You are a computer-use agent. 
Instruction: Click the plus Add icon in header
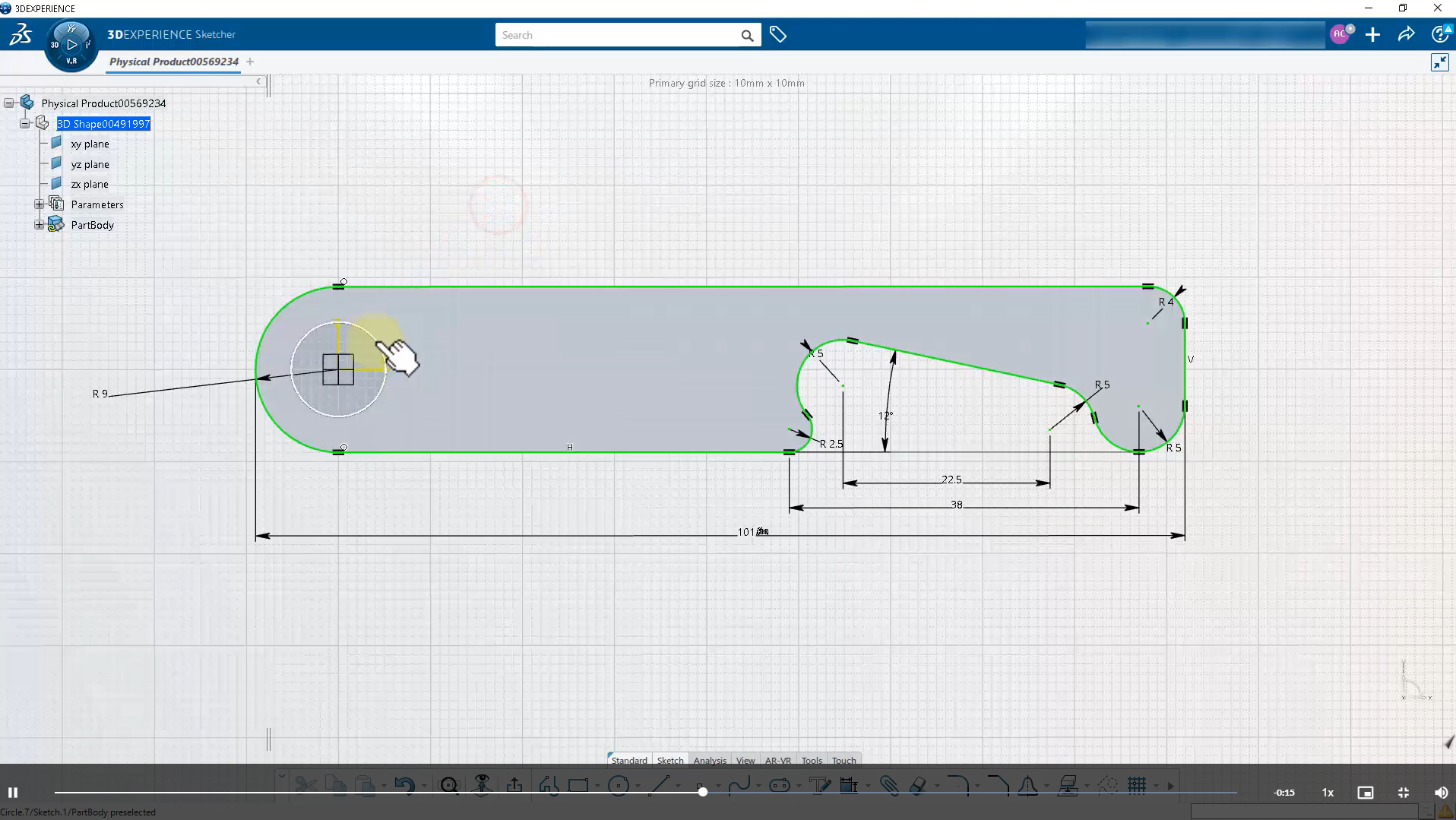[1372, 35]
